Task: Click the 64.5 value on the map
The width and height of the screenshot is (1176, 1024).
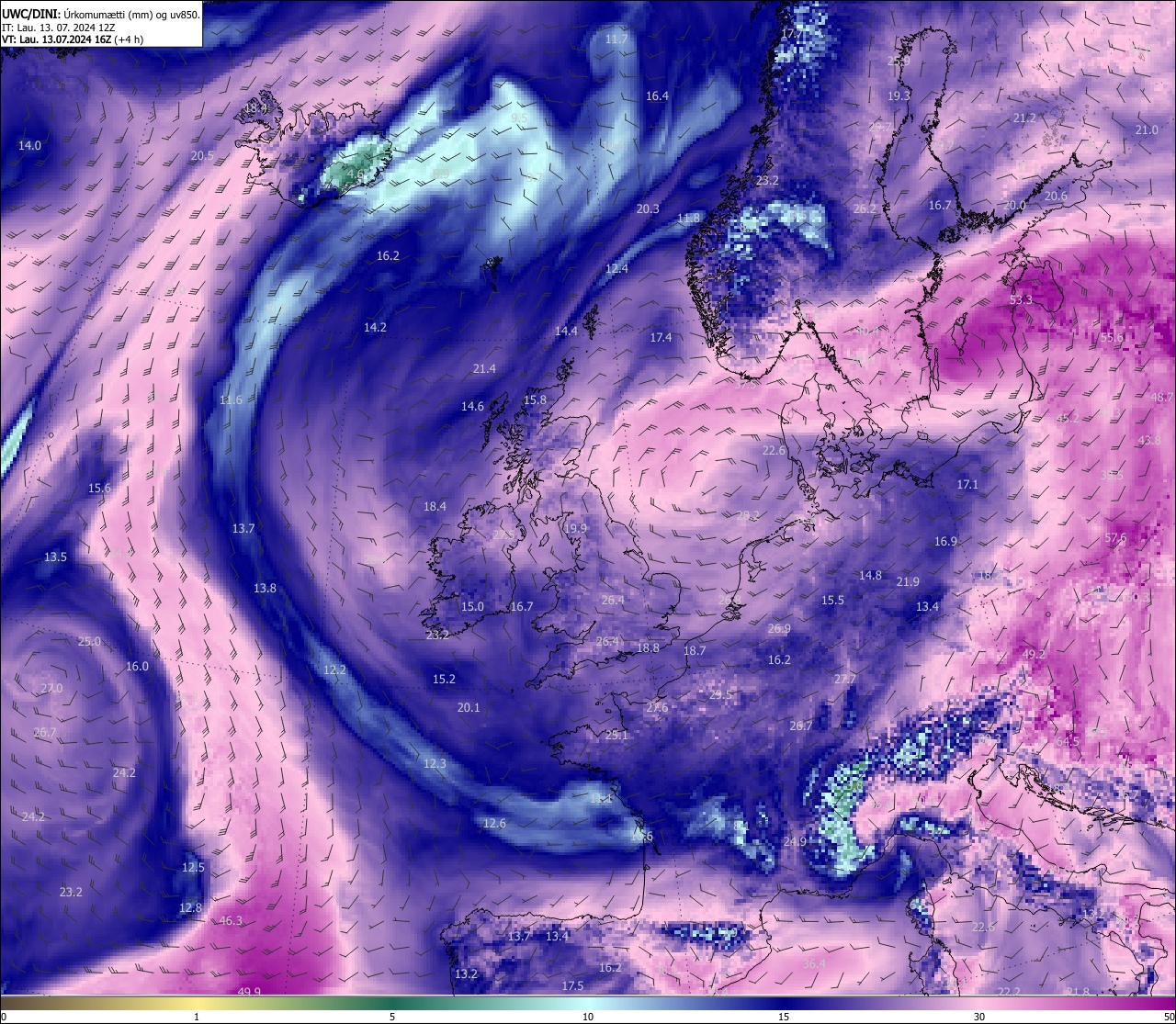Action: (x=1068, y=741)
